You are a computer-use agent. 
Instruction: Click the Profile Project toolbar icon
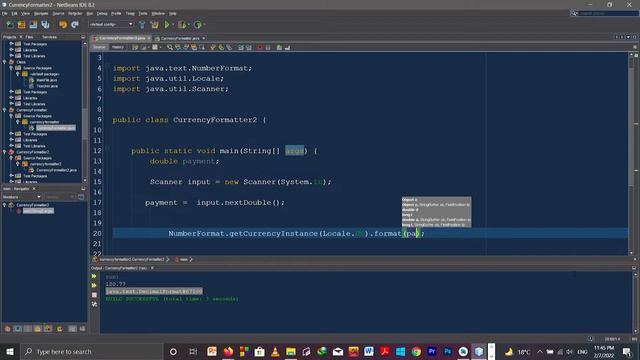[198, 25]
